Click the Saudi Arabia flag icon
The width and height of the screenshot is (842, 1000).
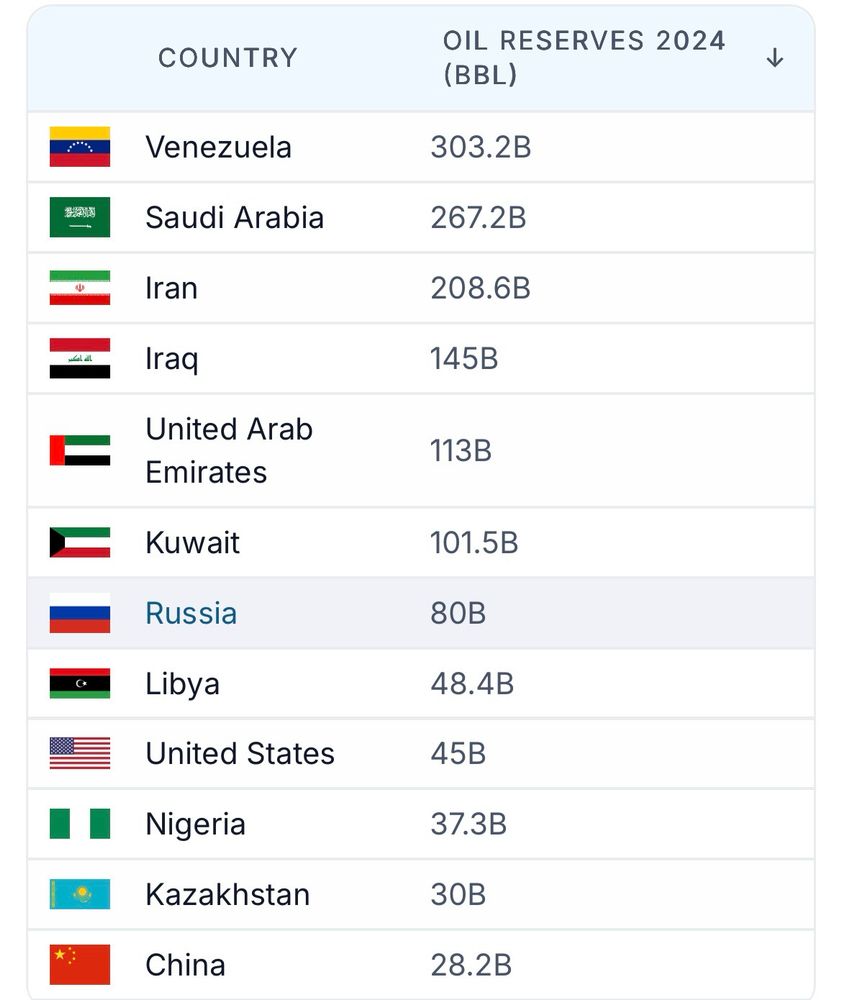tap(80, 217)
